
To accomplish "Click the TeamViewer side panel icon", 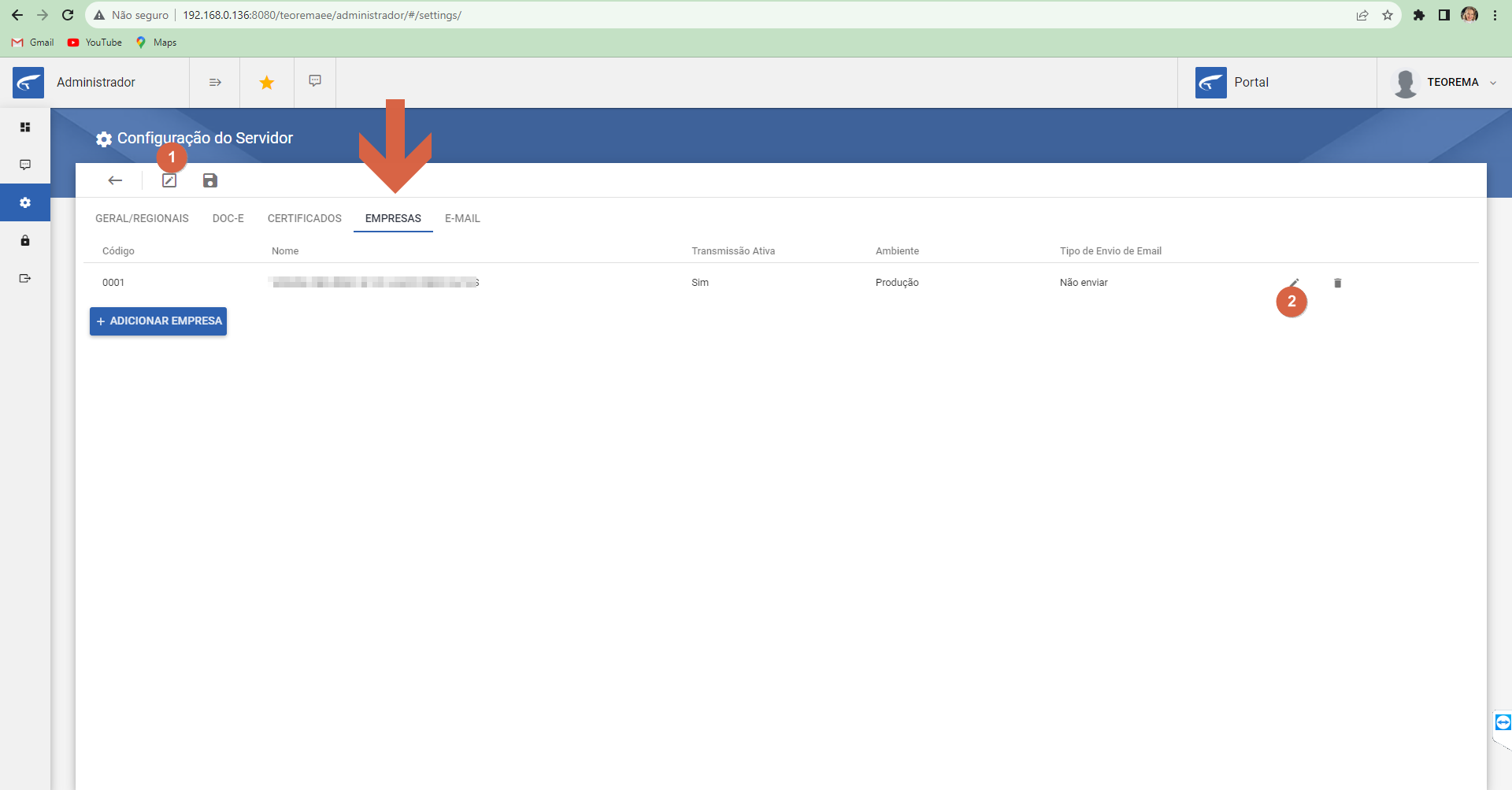I will click(x=1503, y=722).
